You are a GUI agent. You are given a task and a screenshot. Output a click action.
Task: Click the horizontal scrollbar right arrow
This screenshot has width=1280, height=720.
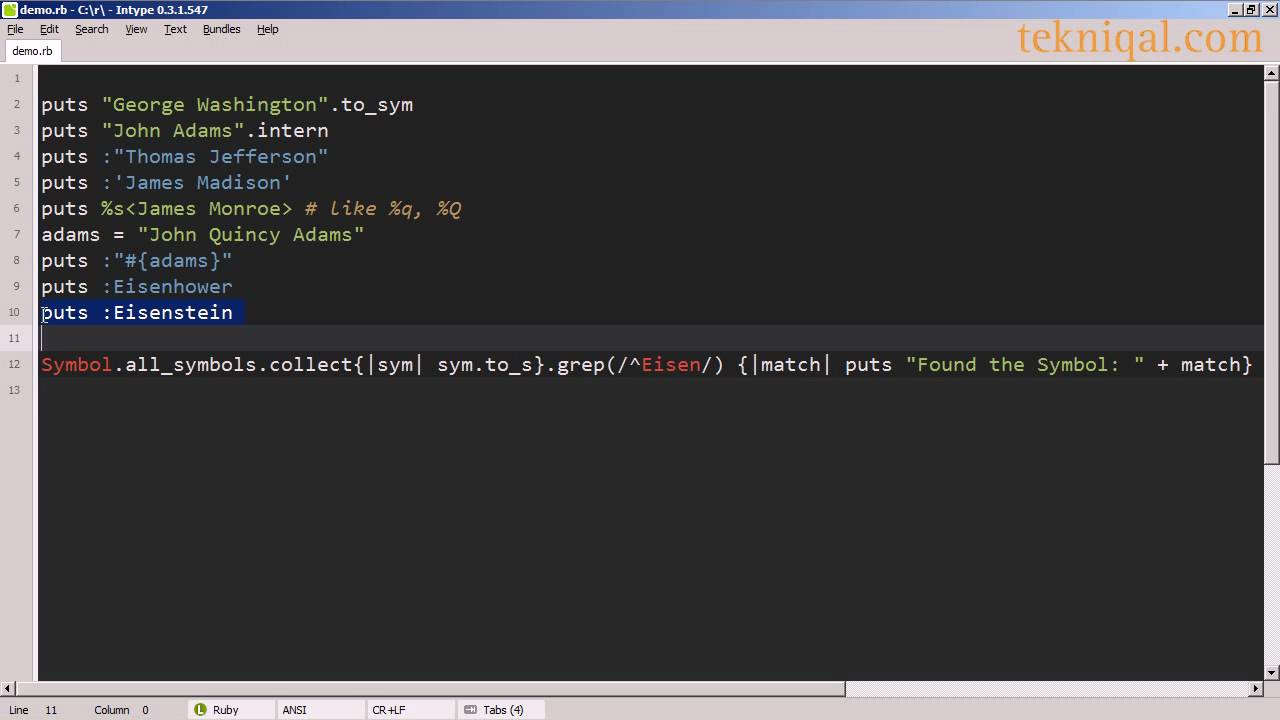point(1257,688)
